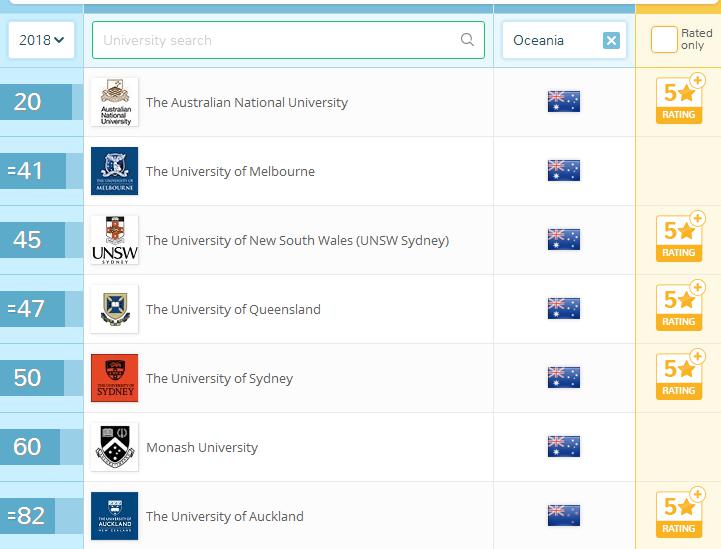Click the University of Sydney red logo
Image resolution: width=721 pixels, height=549 pixels.
[x=114, y=378]
